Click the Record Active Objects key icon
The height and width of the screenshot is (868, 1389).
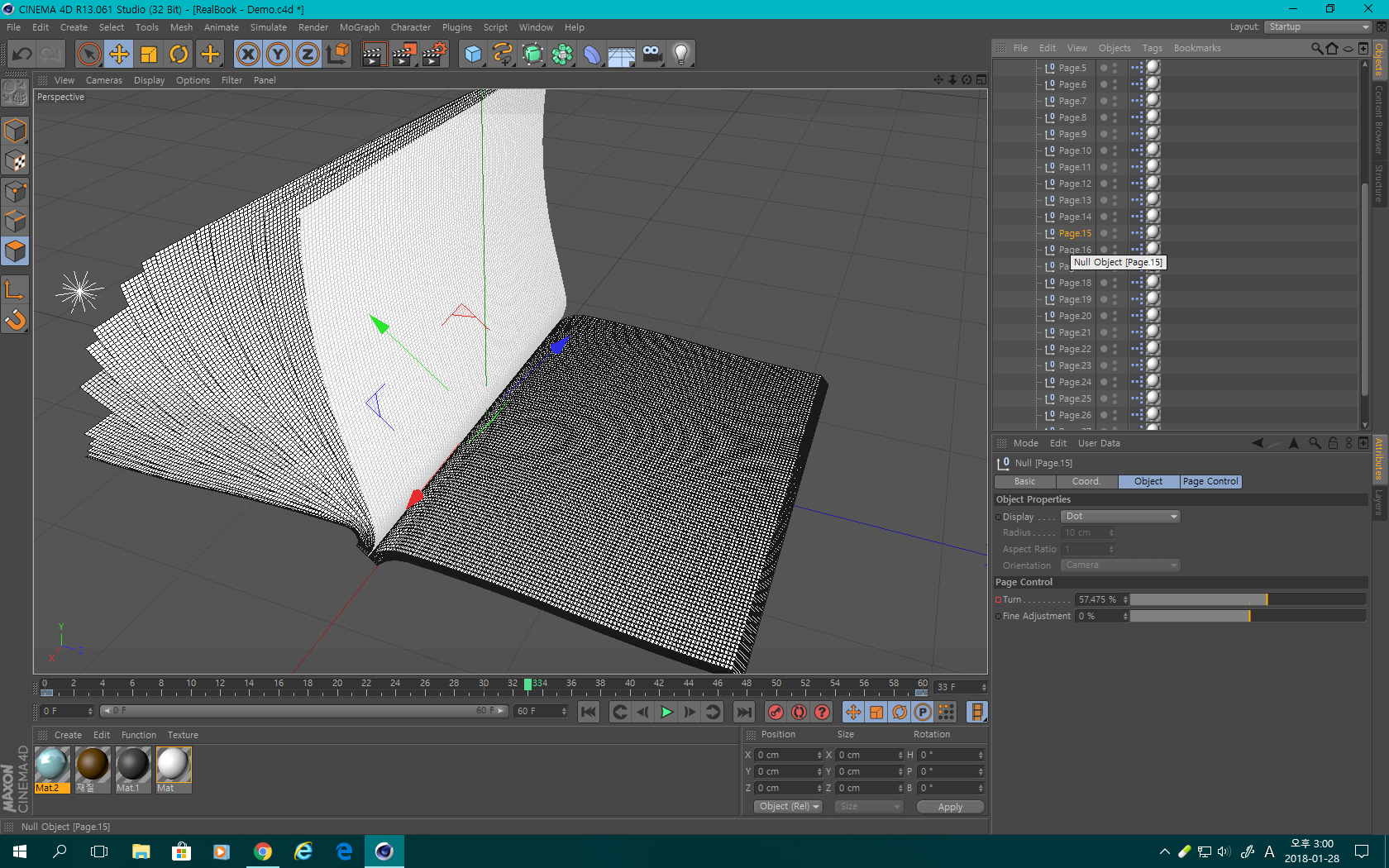pyautogui.click(x=776, y=712)
